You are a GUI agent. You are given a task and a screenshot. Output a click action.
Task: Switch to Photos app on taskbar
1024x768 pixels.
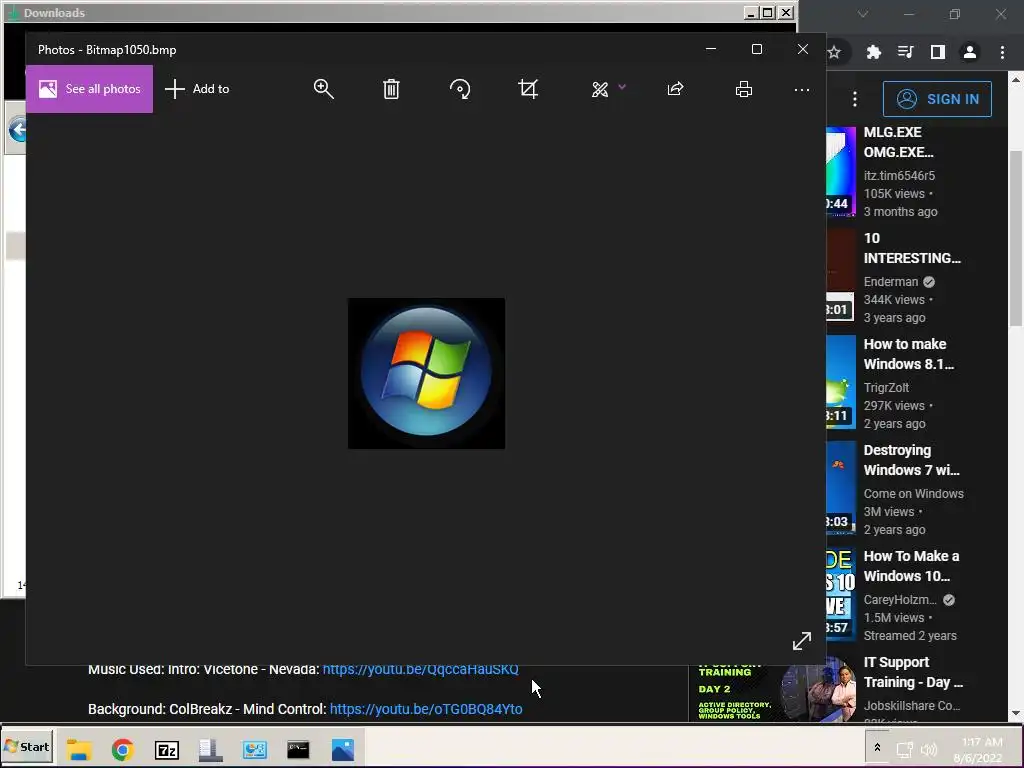point(343,749)
